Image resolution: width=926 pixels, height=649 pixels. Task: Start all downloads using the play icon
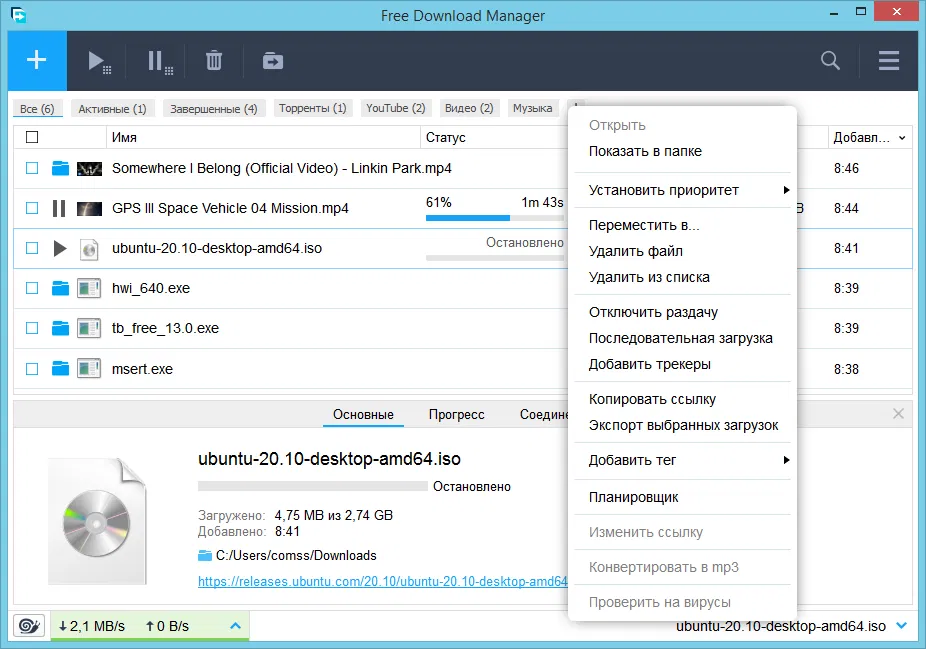click(99, 61)
